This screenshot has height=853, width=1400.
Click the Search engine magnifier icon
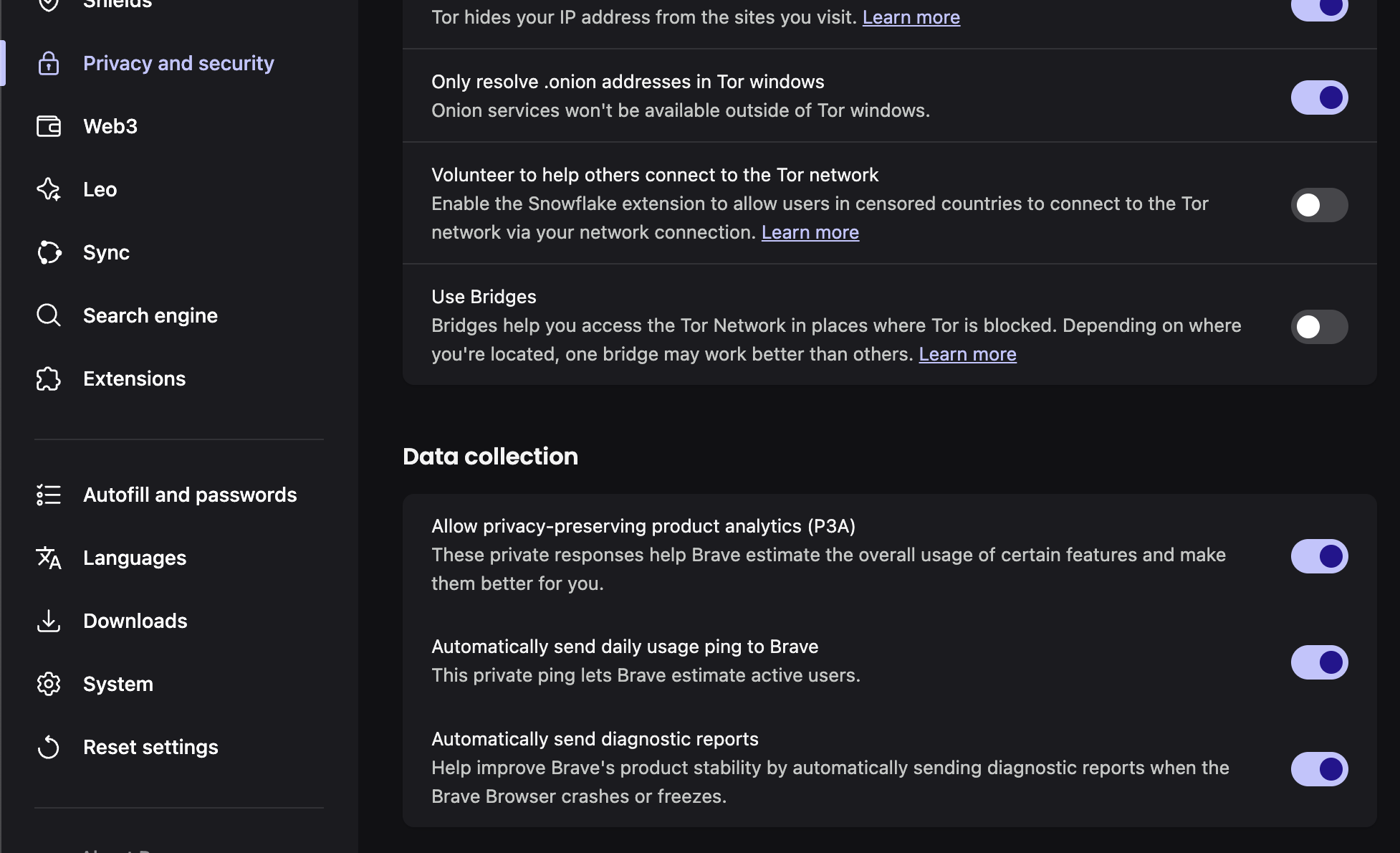click(49, 315)
